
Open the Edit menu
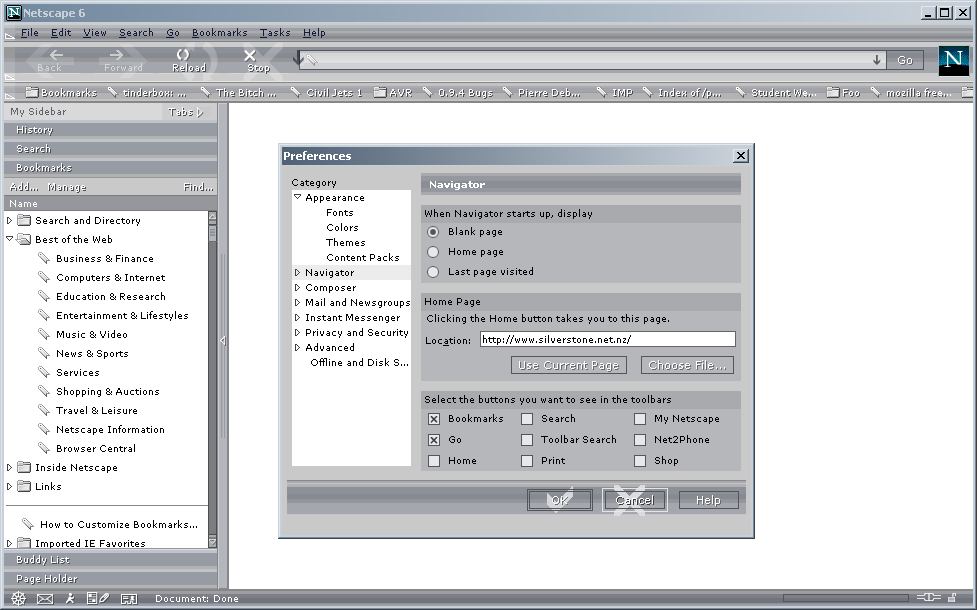(60, 32)
